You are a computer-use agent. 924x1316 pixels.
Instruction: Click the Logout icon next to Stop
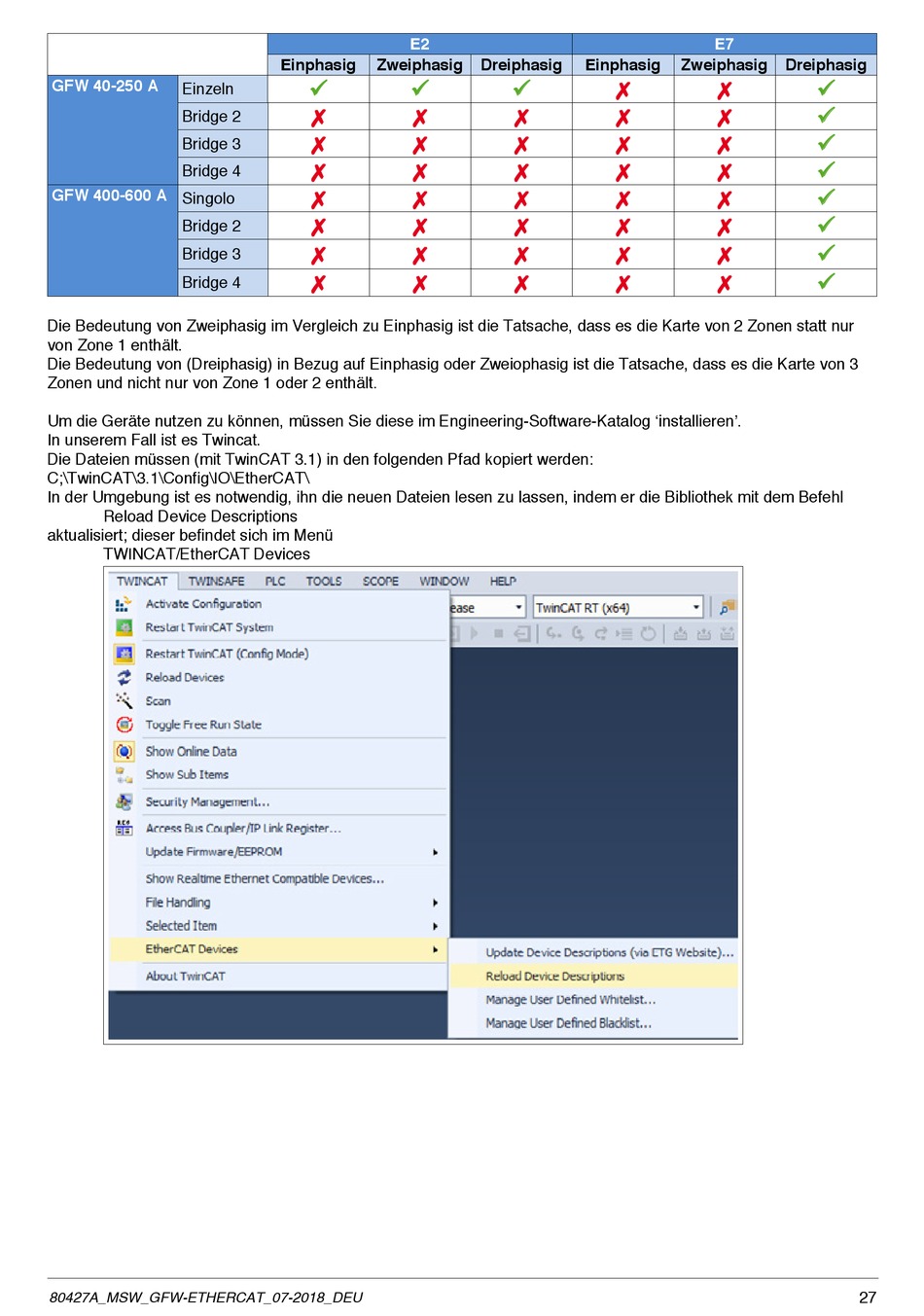point(522,633)
